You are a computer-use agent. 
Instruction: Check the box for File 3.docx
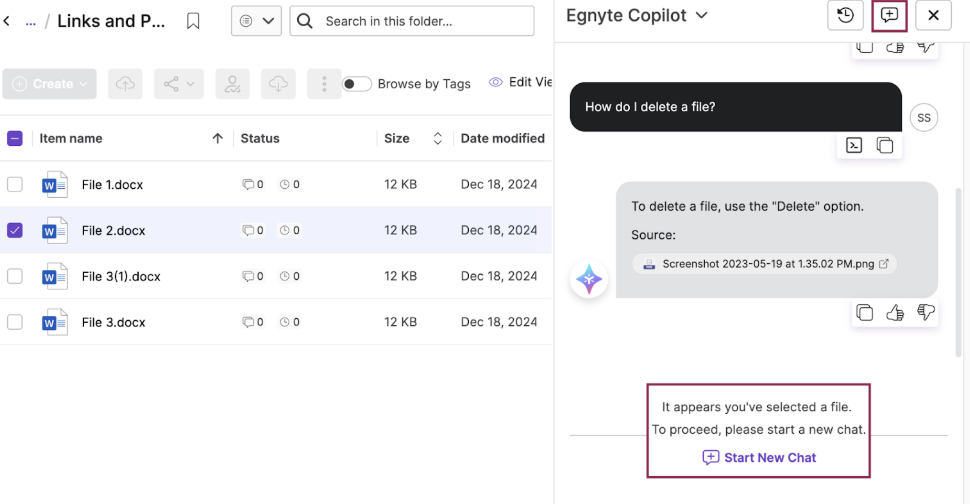pos(15,322)
